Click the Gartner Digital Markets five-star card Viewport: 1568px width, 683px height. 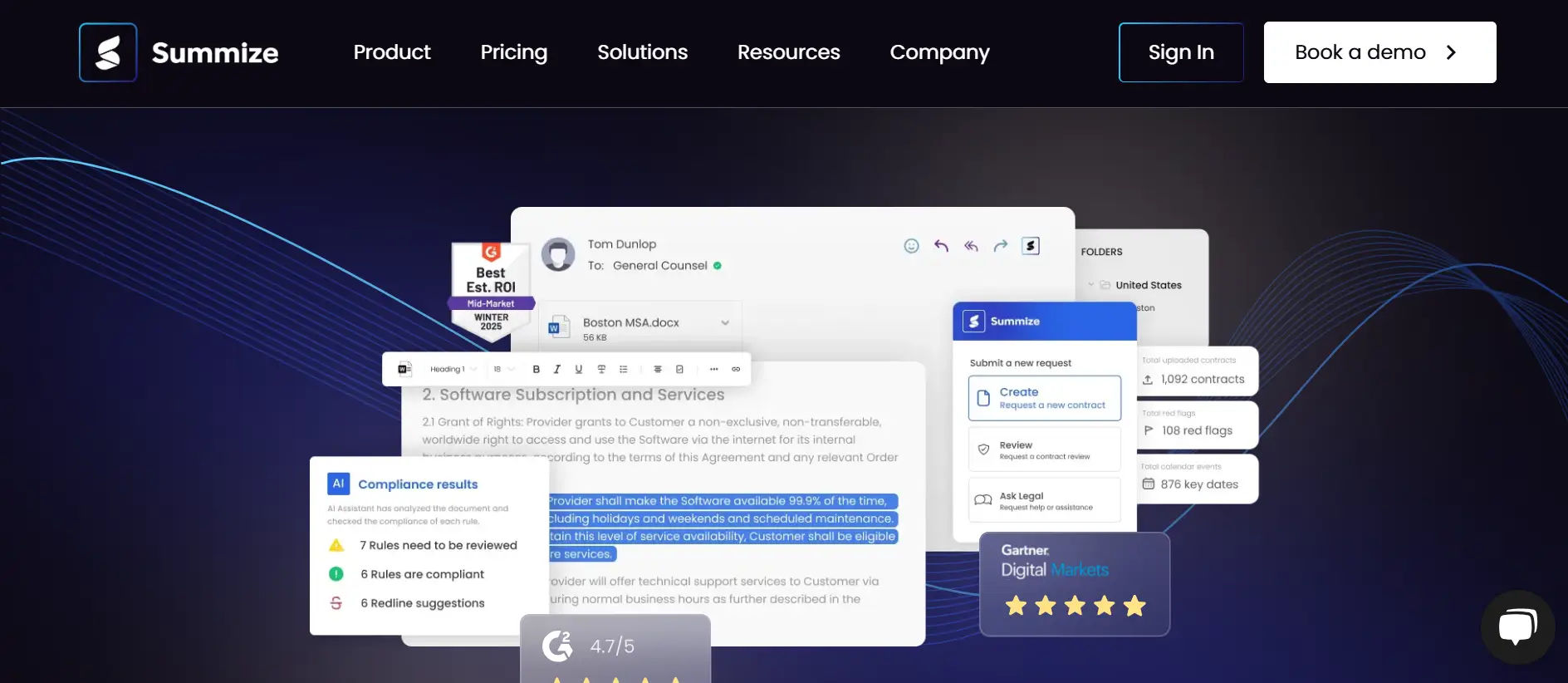pos(1075,584)
